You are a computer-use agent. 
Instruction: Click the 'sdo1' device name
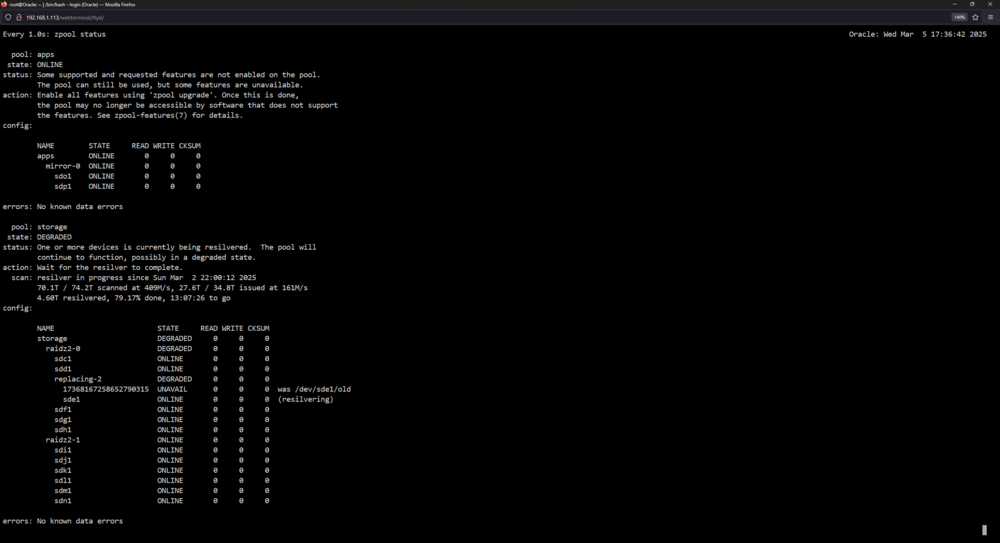click(62, 176)
